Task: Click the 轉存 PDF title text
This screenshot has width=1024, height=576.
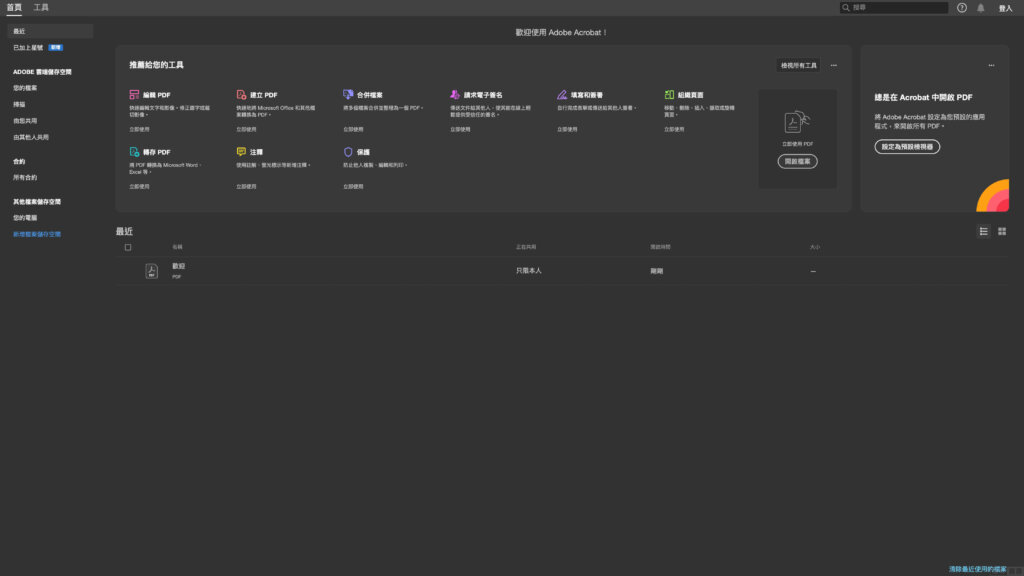Action: [x=157, y=152]
